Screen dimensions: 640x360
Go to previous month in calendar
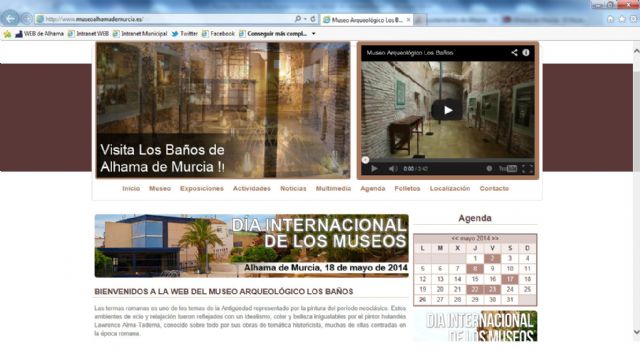455,238
